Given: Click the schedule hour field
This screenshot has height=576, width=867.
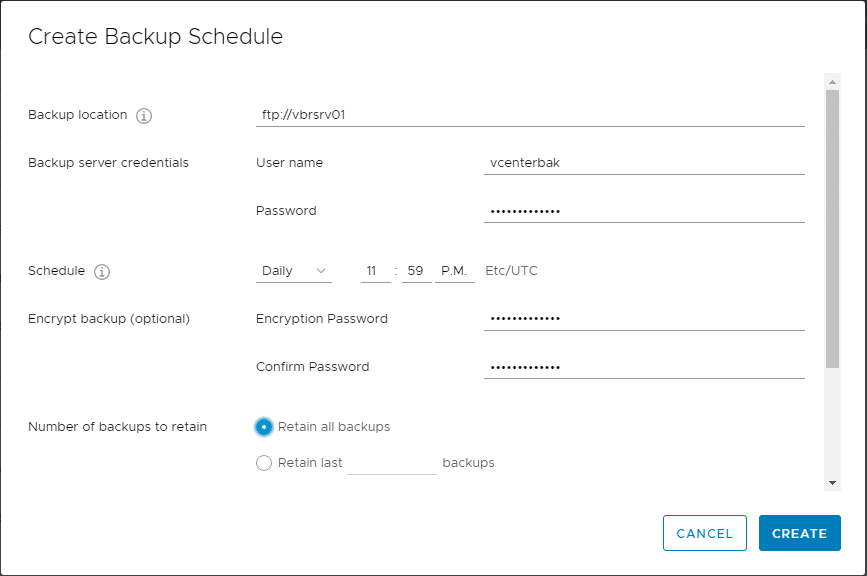Looking at the screenshot, I should point(375,271).
